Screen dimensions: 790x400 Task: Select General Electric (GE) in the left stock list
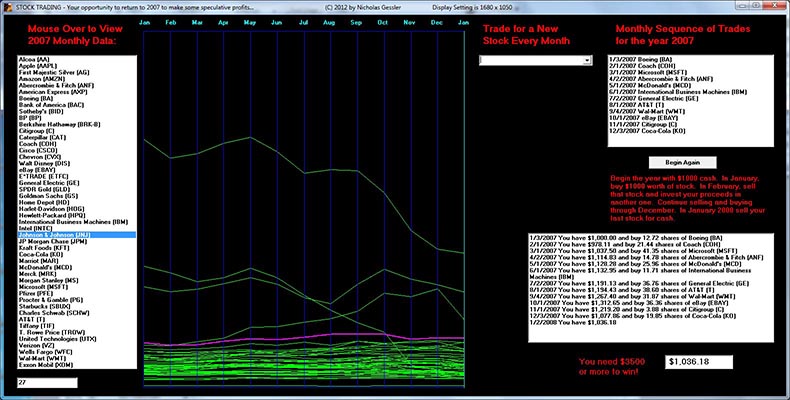click(x=77, y=183)
